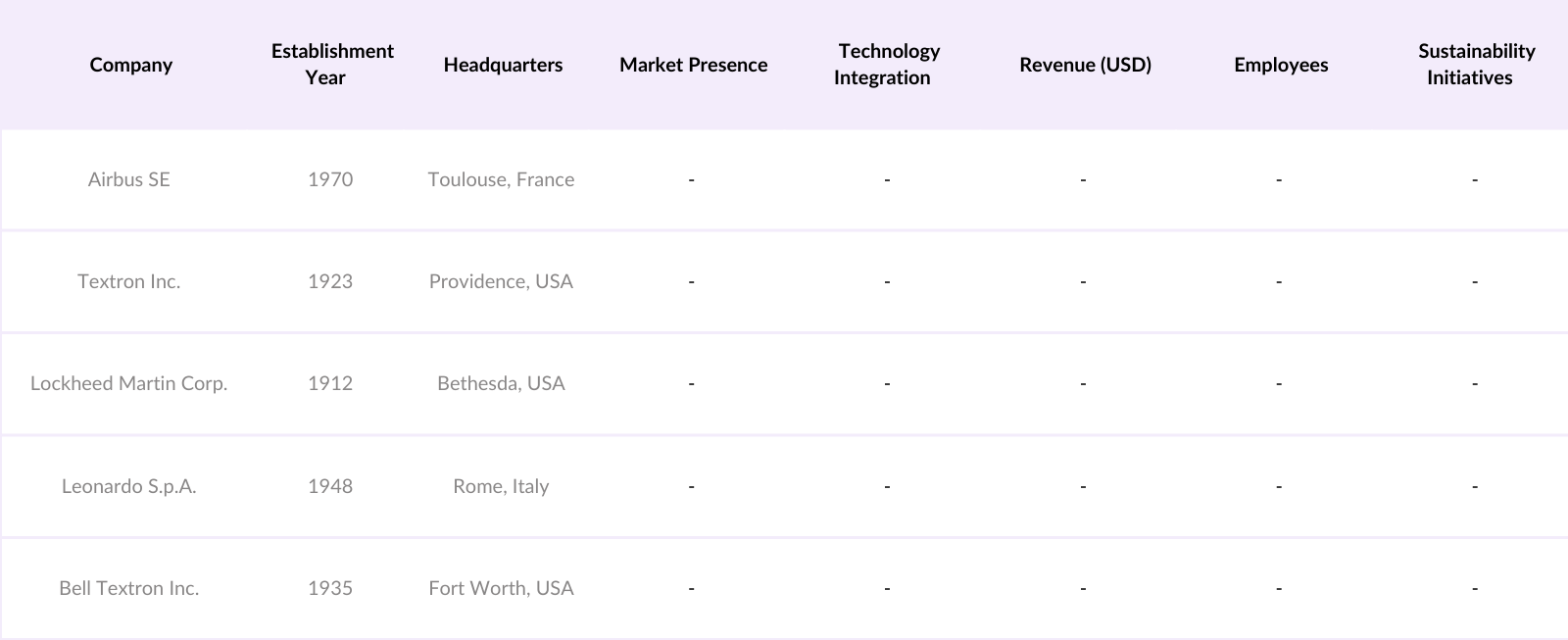Click the Bell Textron Inc. cell
The width and height of the screenshot is (1568, 640).
129,588
